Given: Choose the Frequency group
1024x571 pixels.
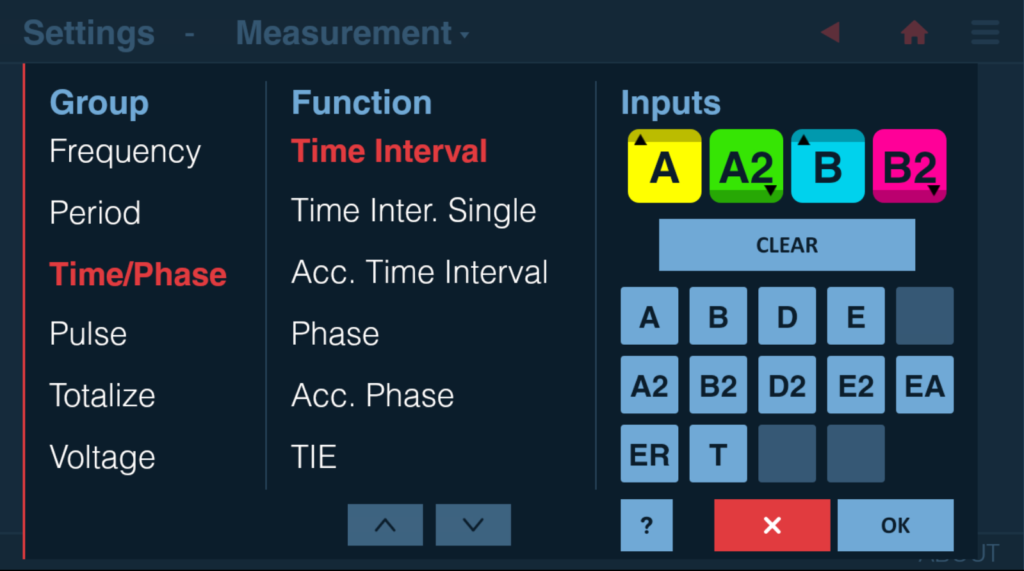Looking at the screenshot, I should 125,152.
